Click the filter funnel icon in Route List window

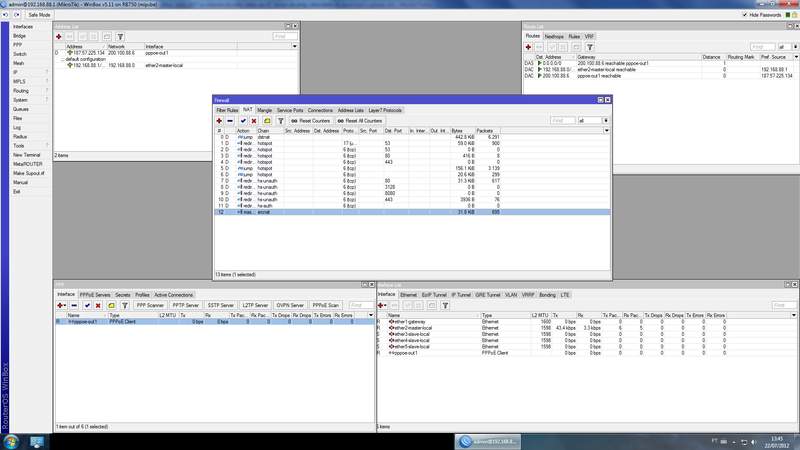click(x=590, y=47)
